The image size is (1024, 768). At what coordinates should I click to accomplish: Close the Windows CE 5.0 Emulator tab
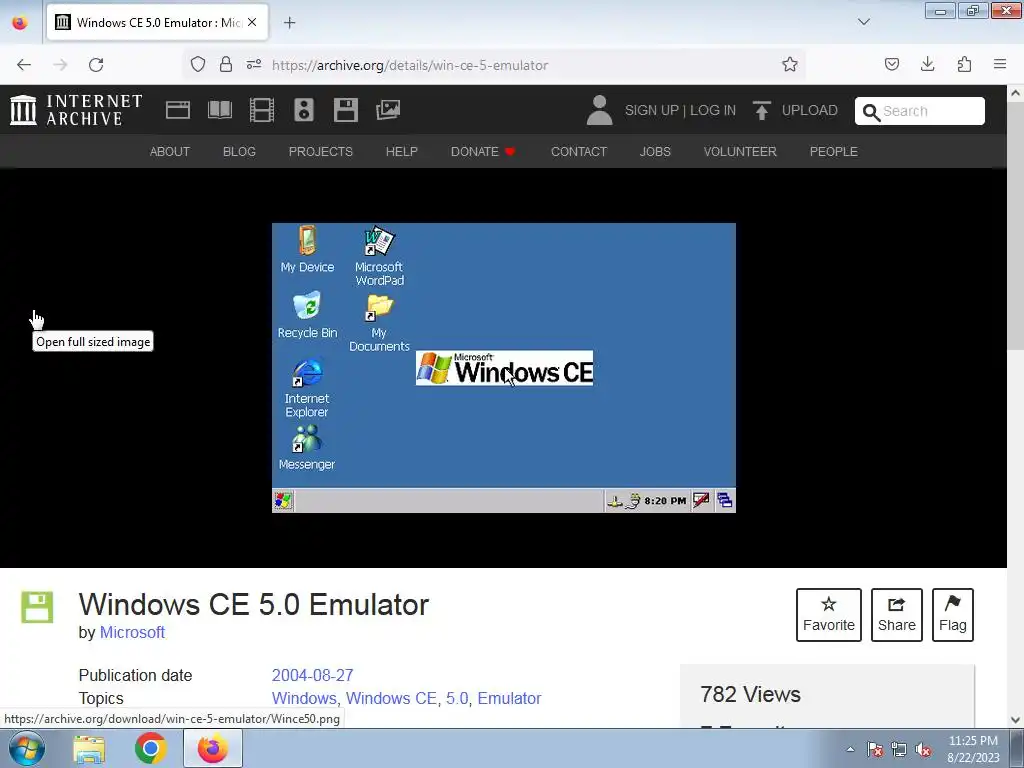coord(252,22)
